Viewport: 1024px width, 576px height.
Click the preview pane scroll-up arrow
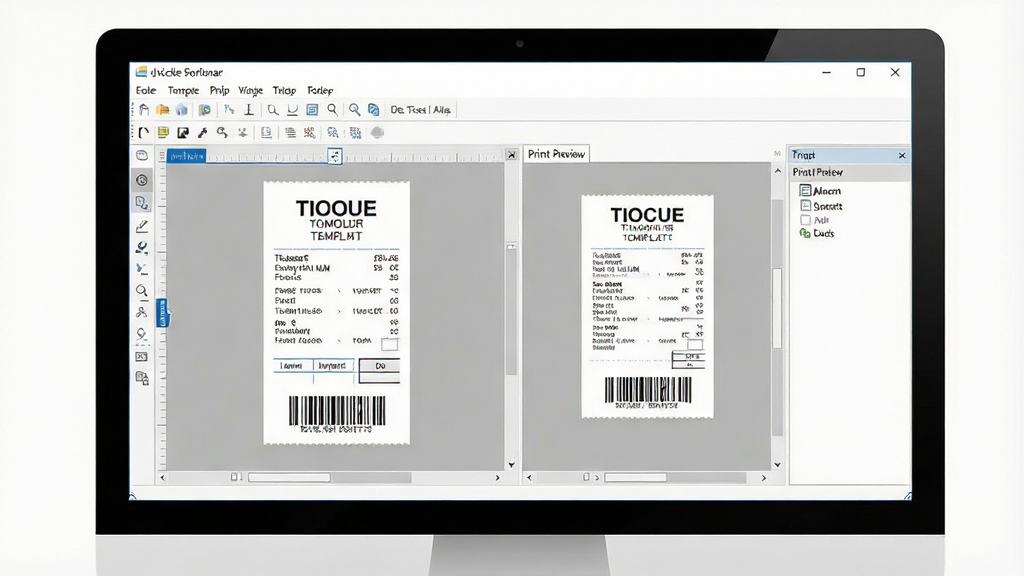(x=777, y=171)
